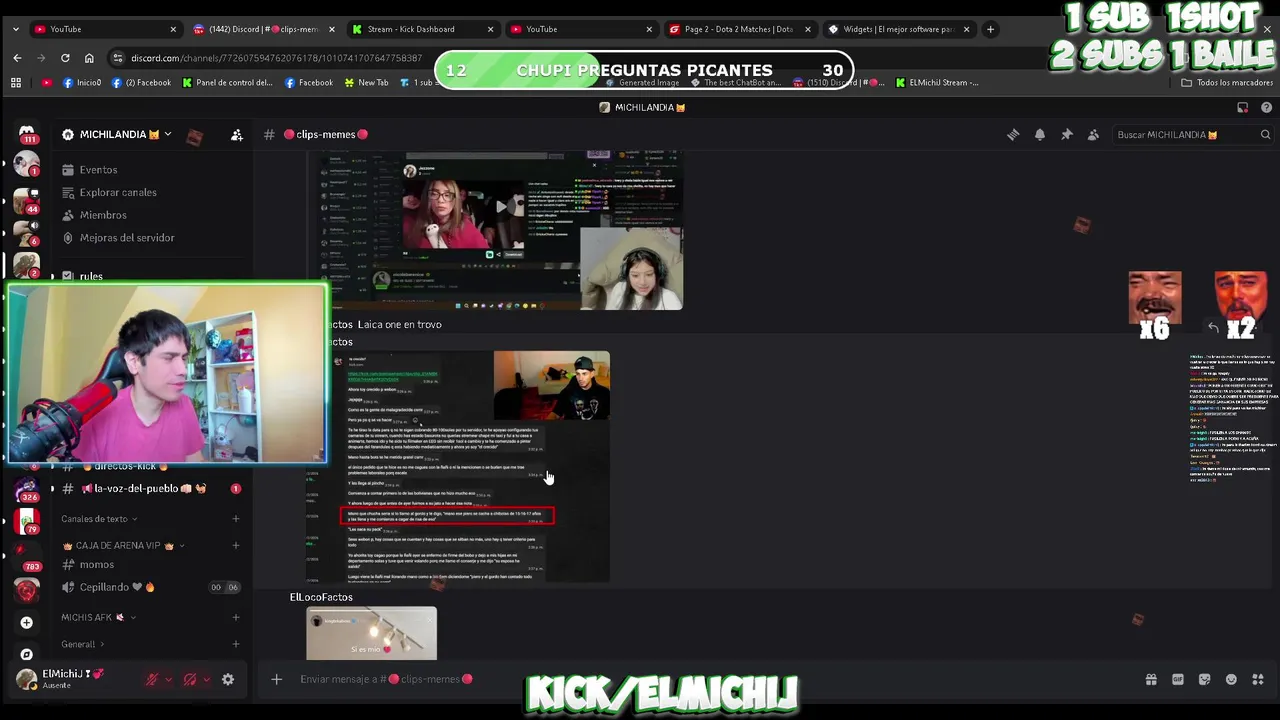Reload the page in browser
Viewport: 1280px width, 720px height.
[65, 58]
